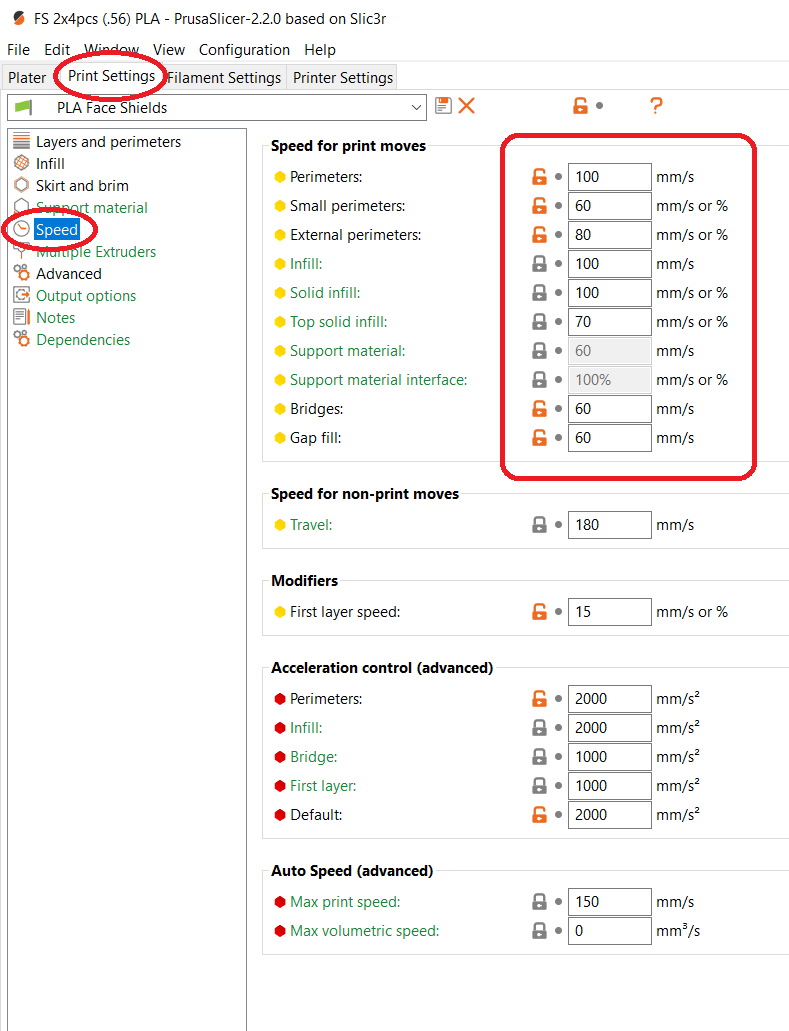This screenshot has height=1031, width=789.
Task: Toggle the orange lock next to Perimeters speed
Action: click(x=540, y=177)
